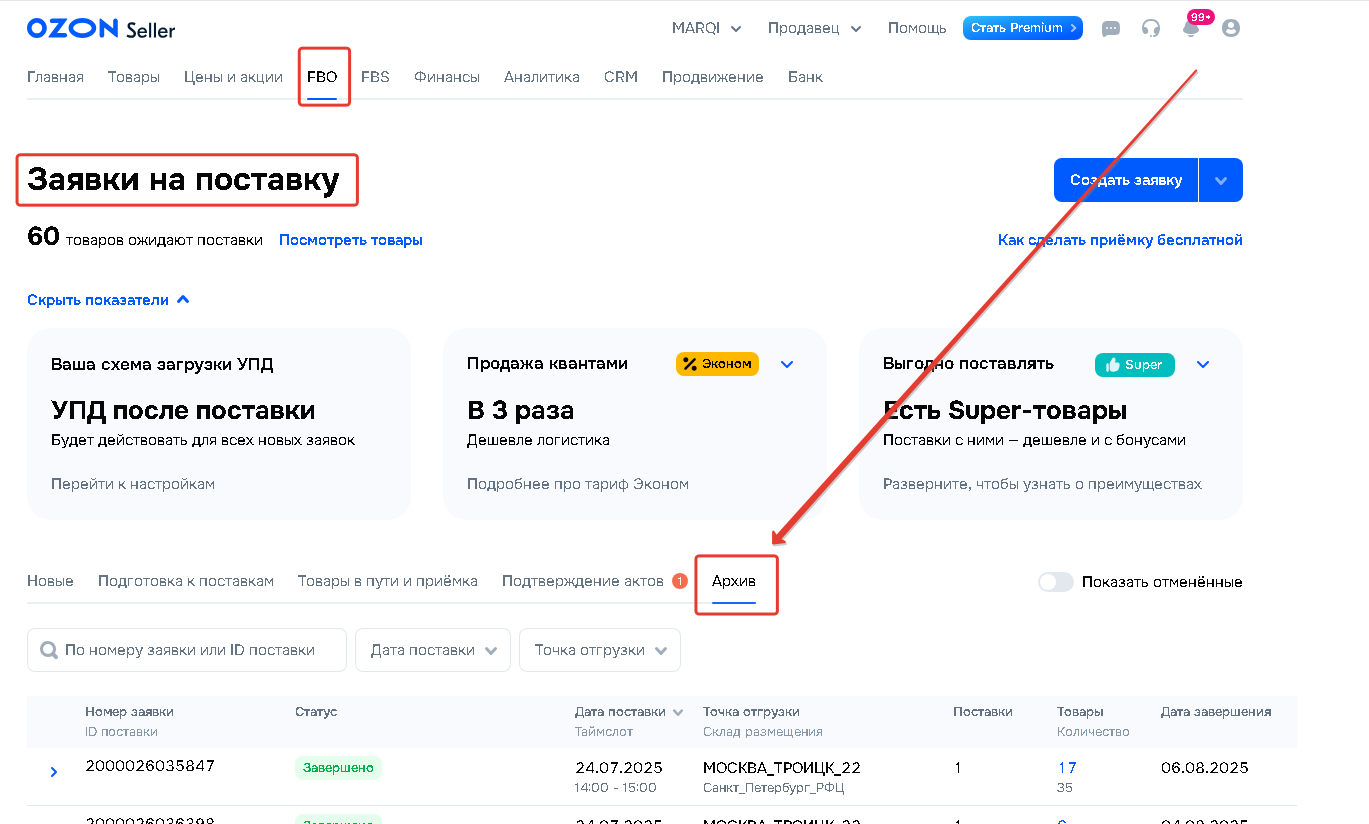The width and height of the screenshot is (1369, 824).
Task: Click the Эконом percent badge
Action: pos(717,364)
